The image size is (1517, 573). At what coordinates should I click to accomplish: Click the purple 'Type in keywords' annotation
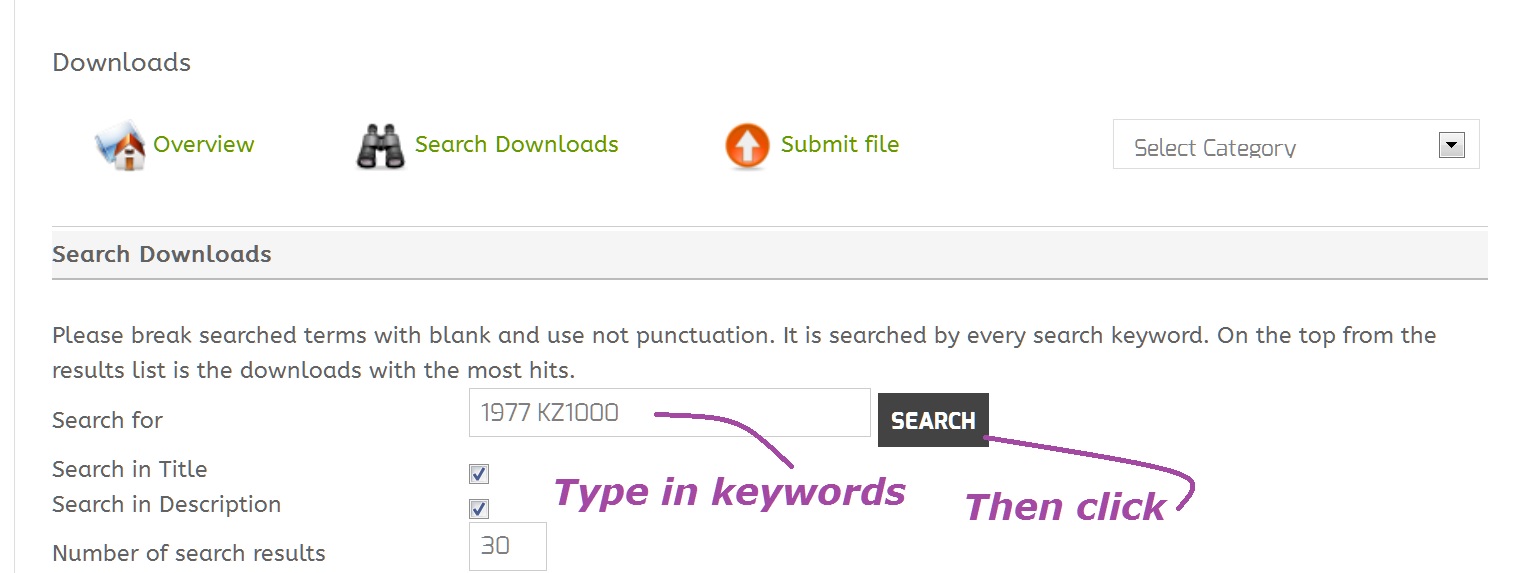tap(729, 491)
